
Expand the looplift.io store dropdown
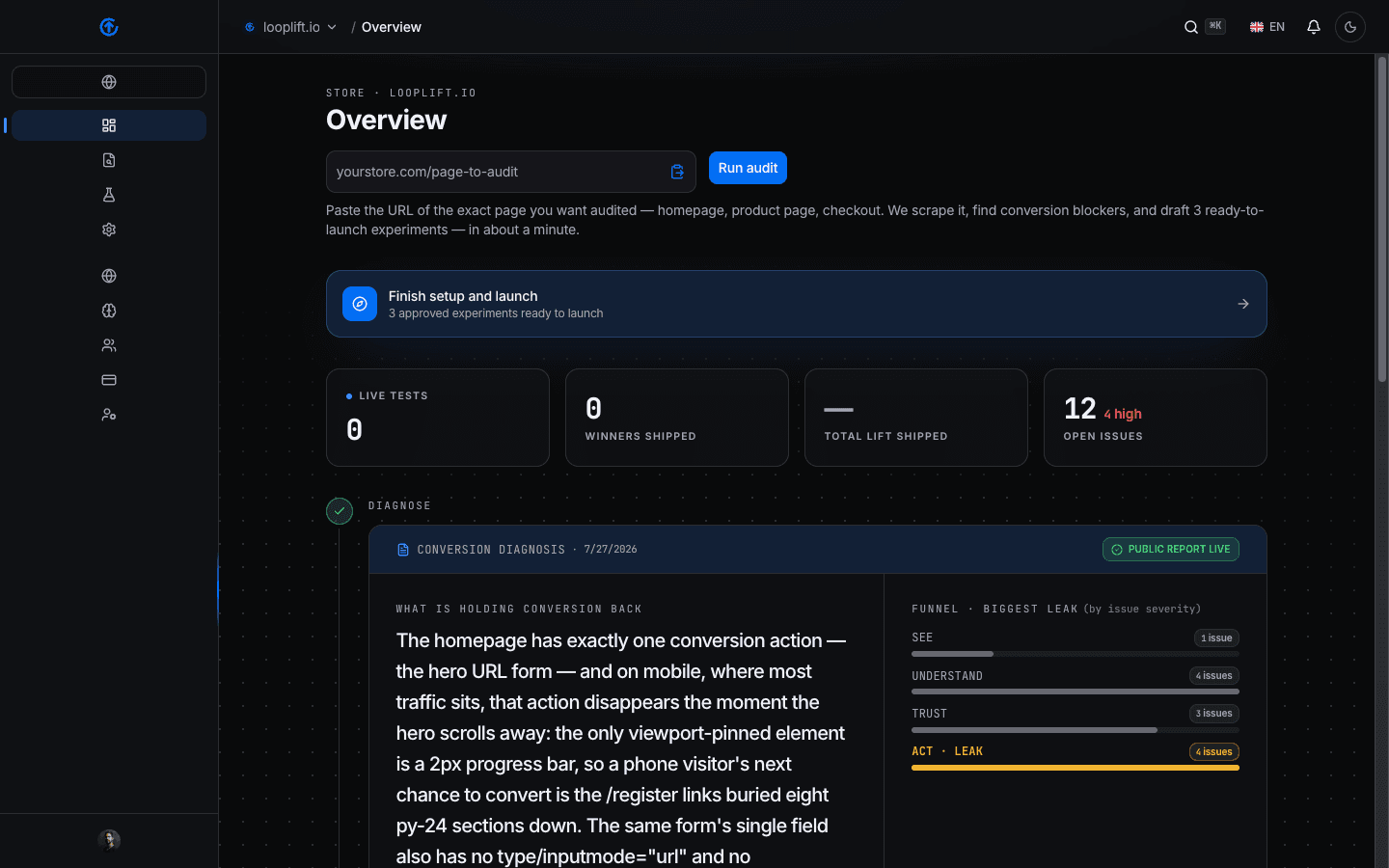pos(290,27)
